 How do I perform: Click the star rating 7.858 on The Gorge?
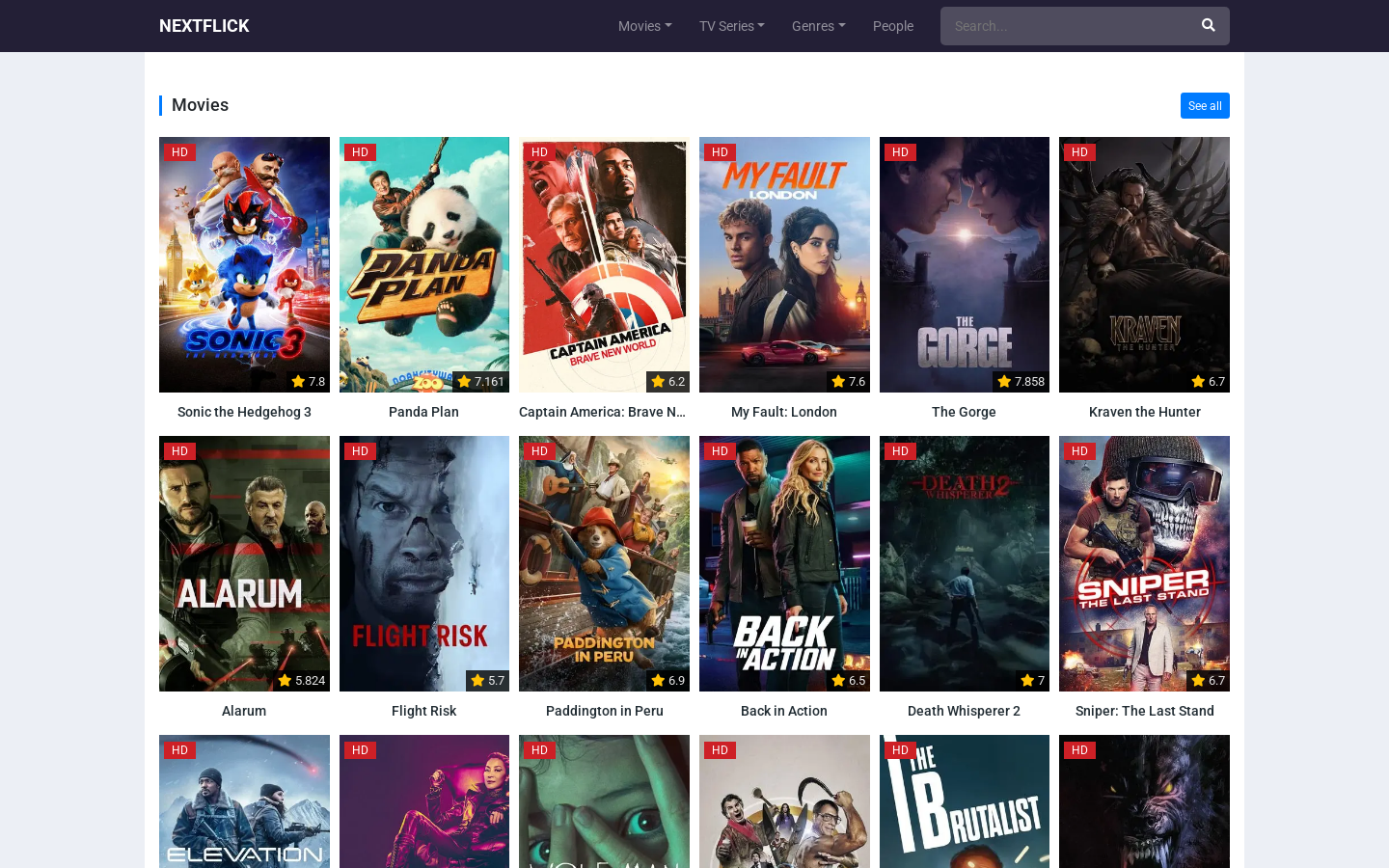1021,382
